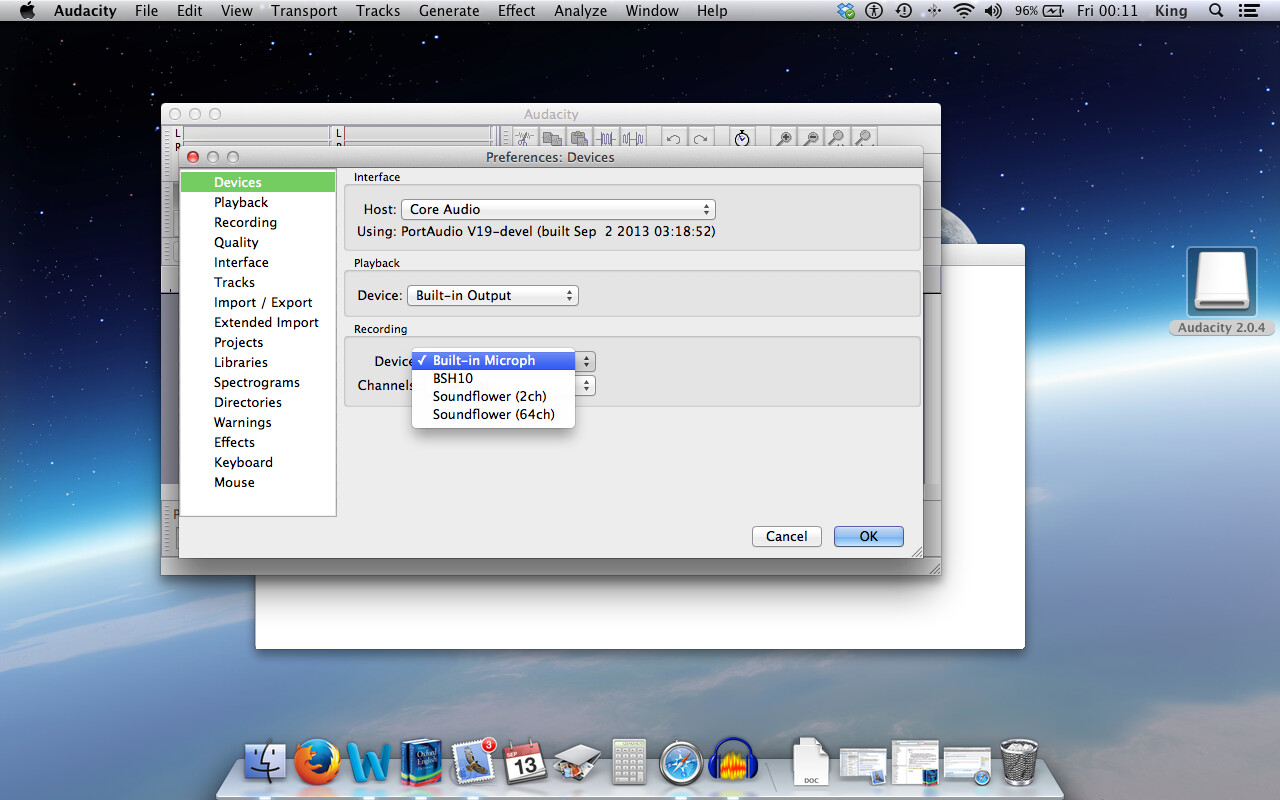This screenshot has height=800, width=1280.
Task: Open the Analyze menu
Action: 581,11
